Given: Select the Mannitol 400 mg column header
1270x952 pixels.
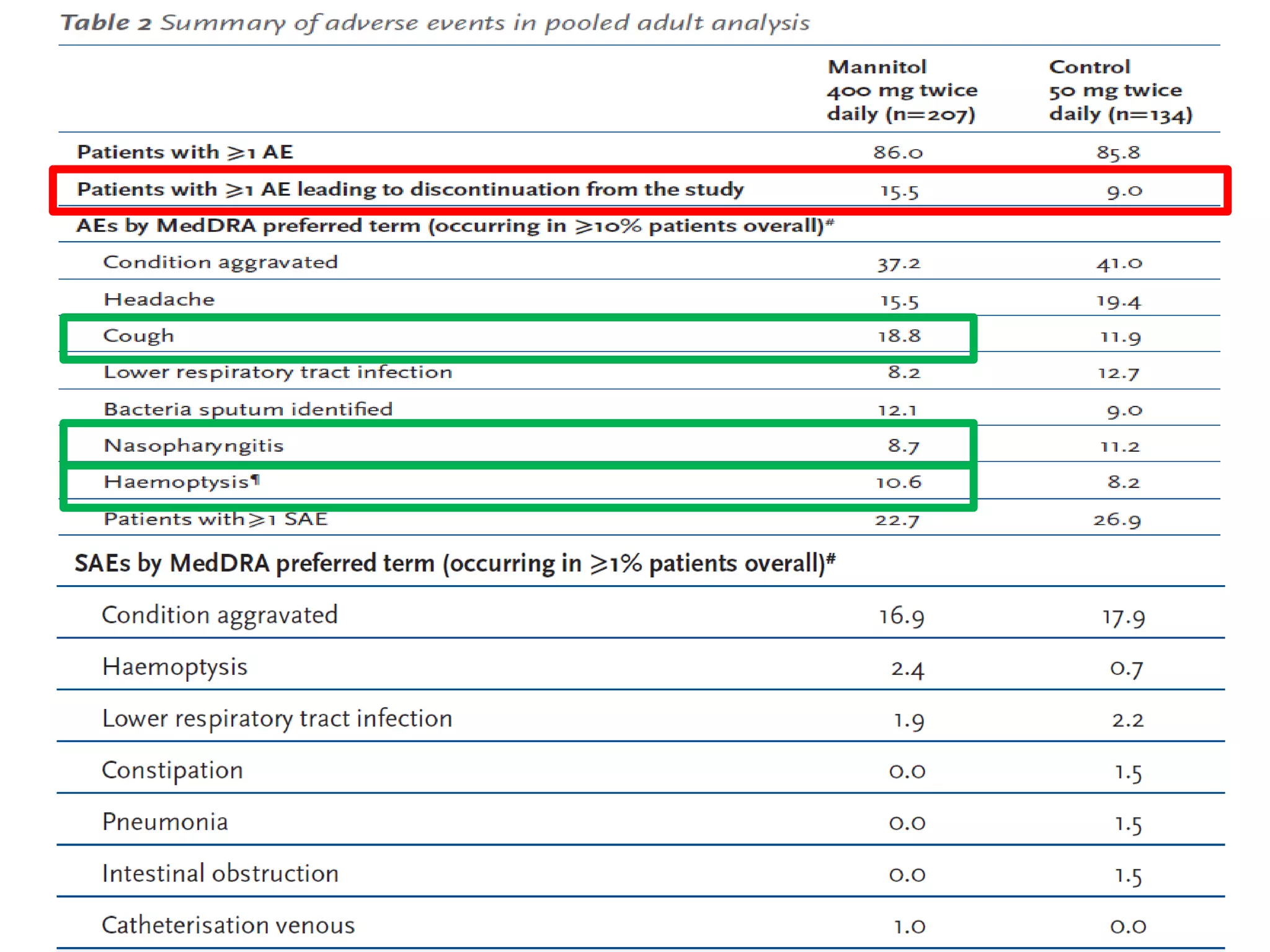Looking at the screenshot, I should [x=901, y=90].
